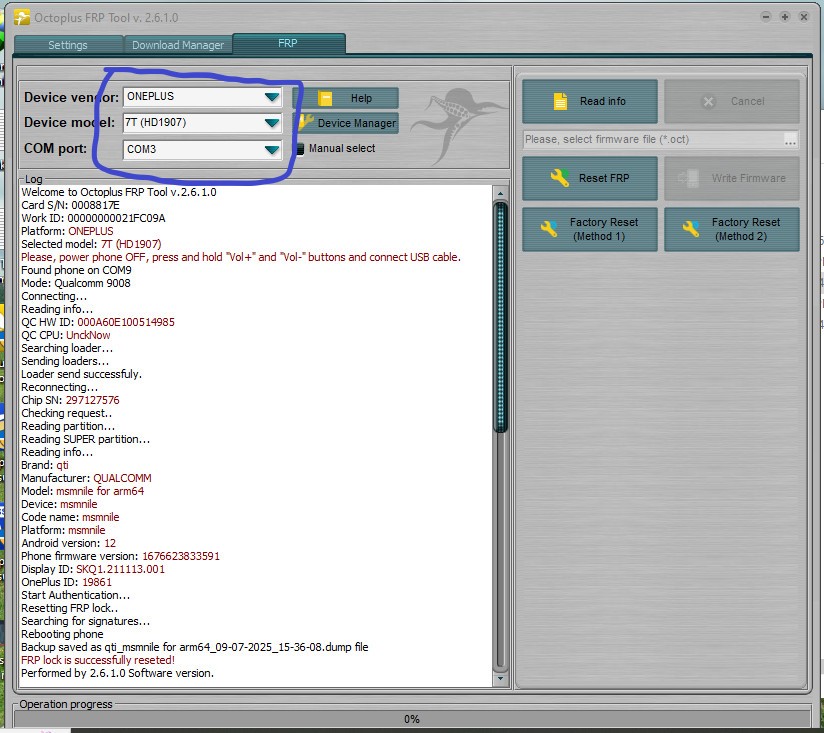Screen dimensions: 824x733
Task: Click 'OnePlus ID: 19861' log line
Action: click(x=66, y=582)
